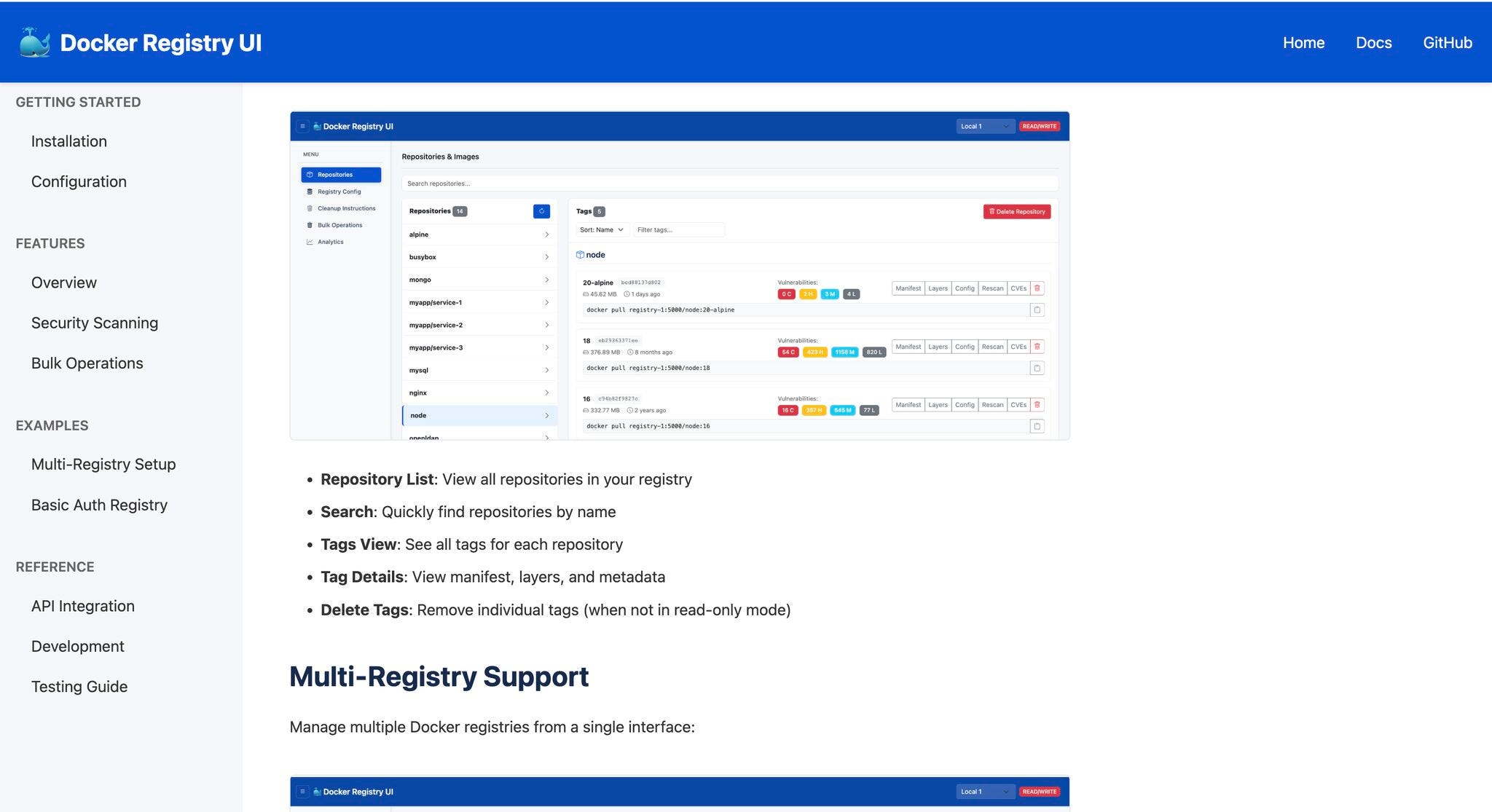
Task: Open the Security Scanning sidebar page
Action: click(95, 323)
